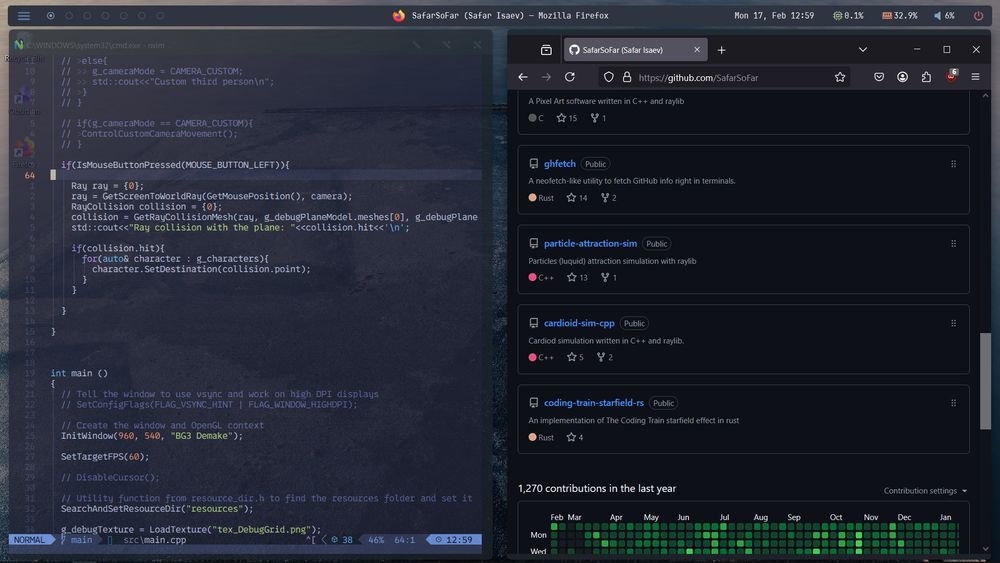Click the CPU usage 0.1% indicator
1000x563 pixels.
[848, 15]
